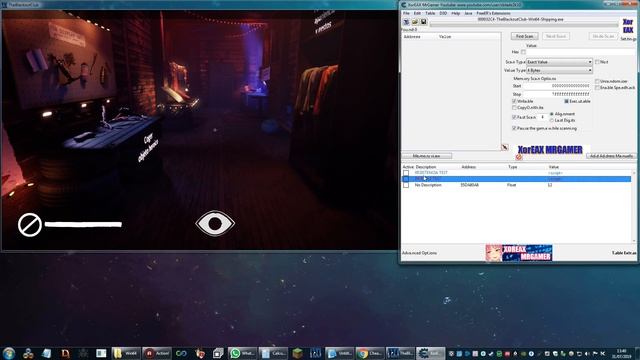Screen dimensions: 640x360
Task: Click the crossed-circle icon in the game
Action: point(30,224)
